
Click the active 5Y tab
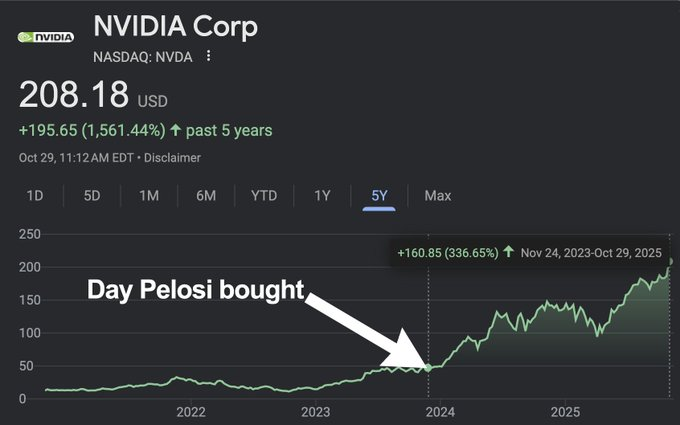click(379, 196)
